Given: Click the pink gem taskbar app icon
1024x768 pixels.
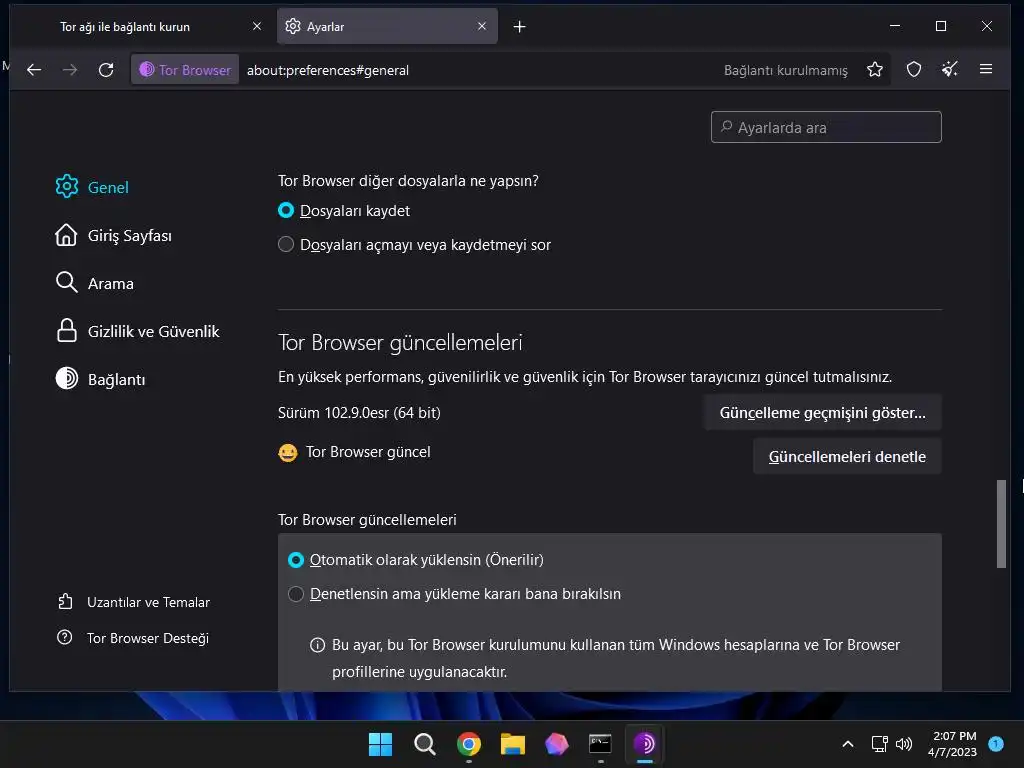Looking at the screenshot, I should pyautogui.click(x=556, y=744).
